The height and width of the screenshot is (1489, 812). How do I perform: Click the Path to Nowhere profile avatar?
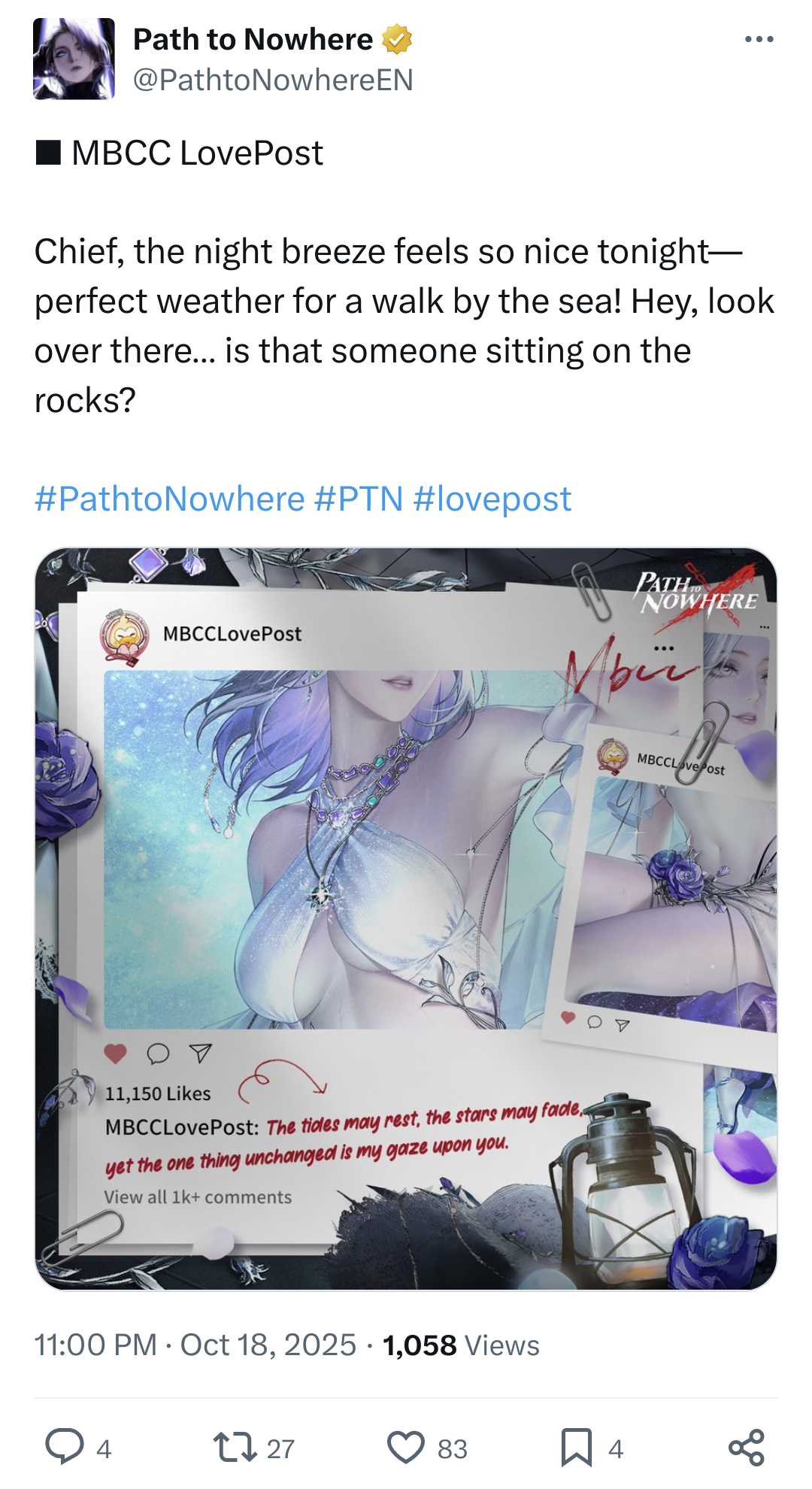74,59
